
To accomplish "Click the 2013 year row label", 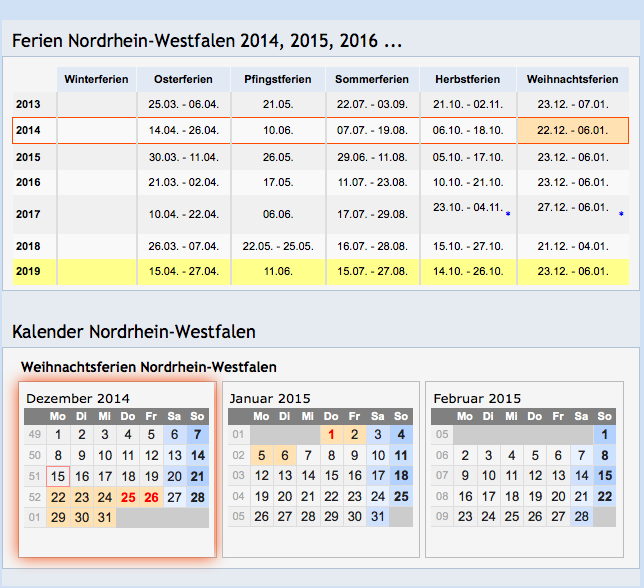I will (28, 104).
